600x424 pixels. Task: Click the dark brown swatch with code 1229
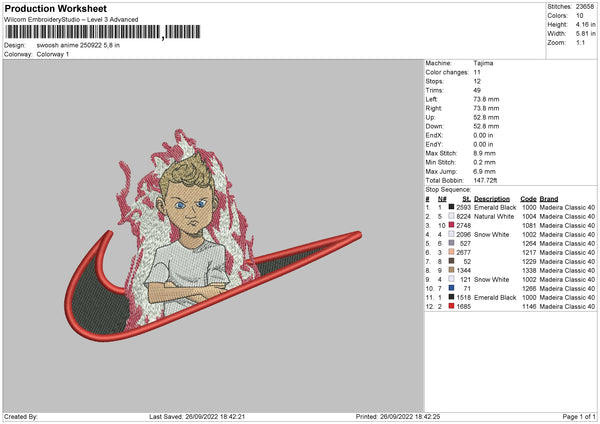[451, 261]
